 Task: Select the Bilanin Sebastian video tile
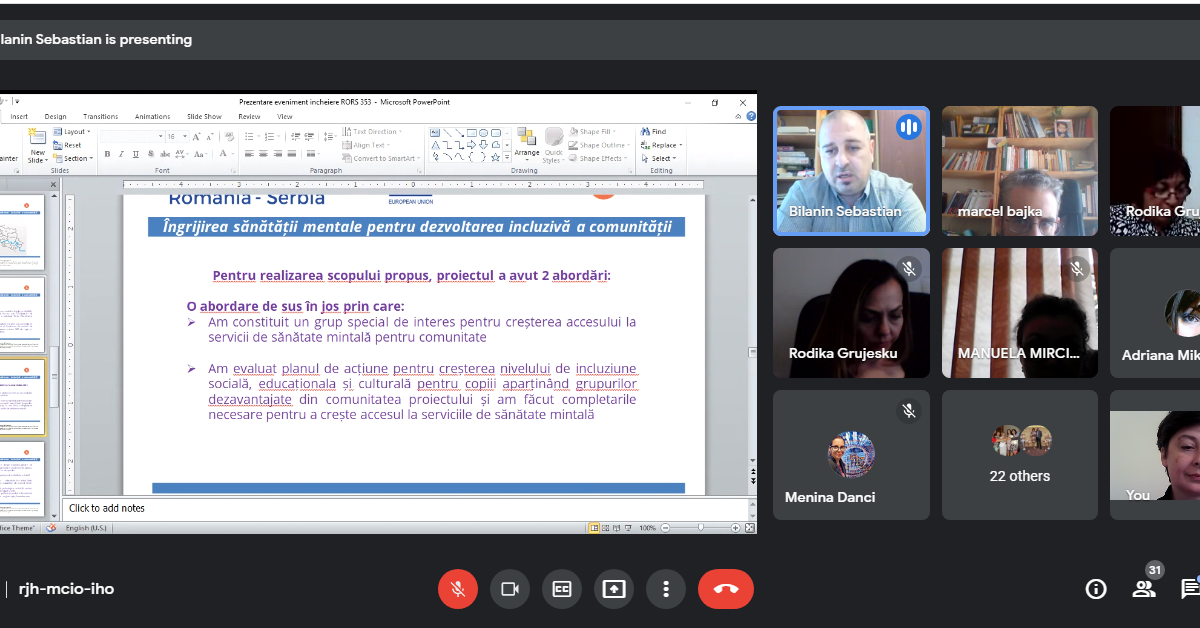(x=851, y=171)
